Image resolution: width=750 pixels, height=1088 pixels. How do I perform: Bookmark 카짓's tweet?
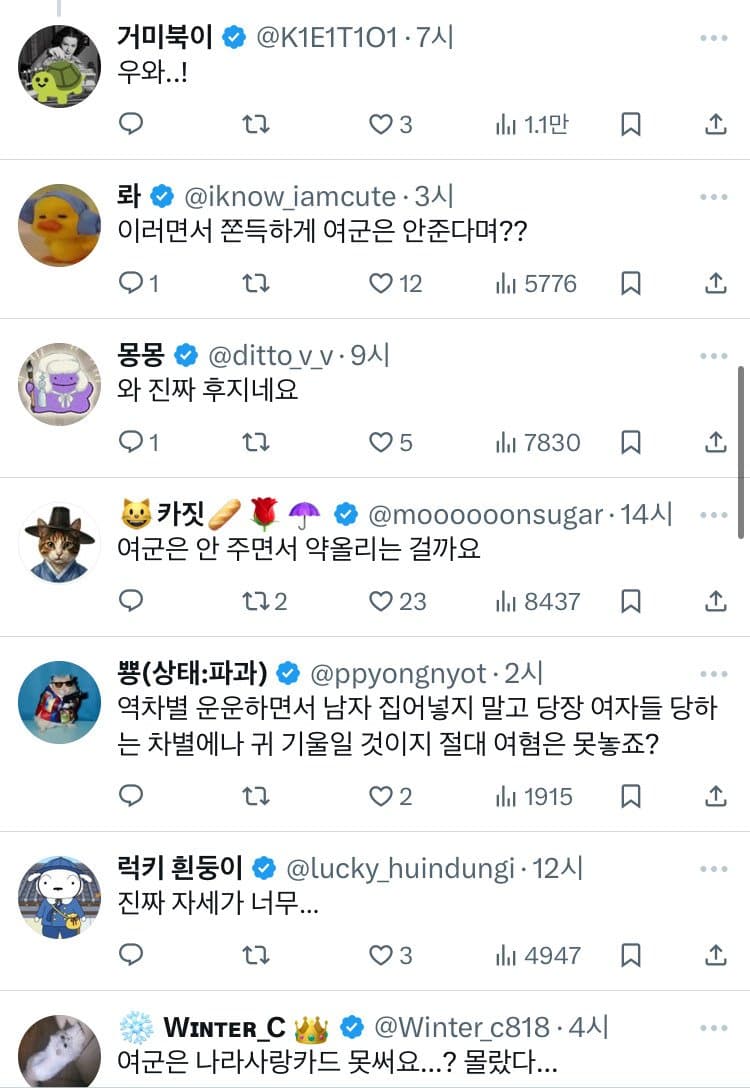pos(631,601)
